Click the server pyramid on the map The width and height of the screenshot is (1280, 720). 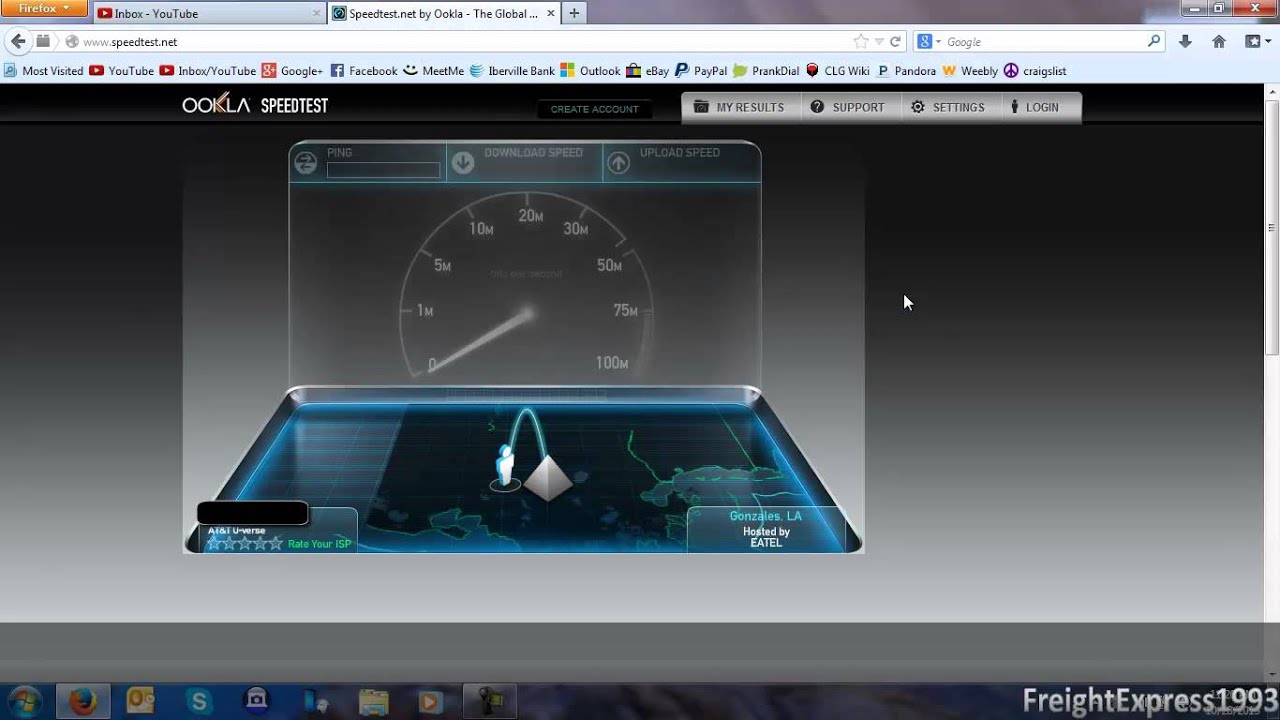pyautogui.click(x=547, y=478)
